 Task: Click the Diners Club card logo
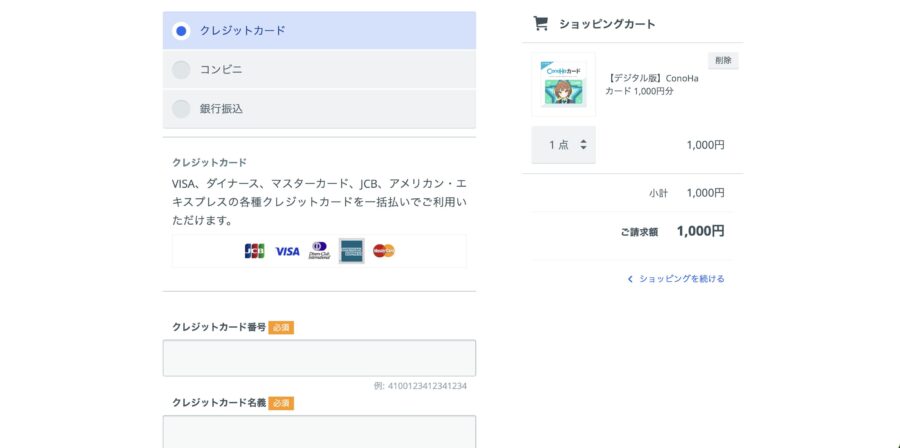[x=319, y=251]
